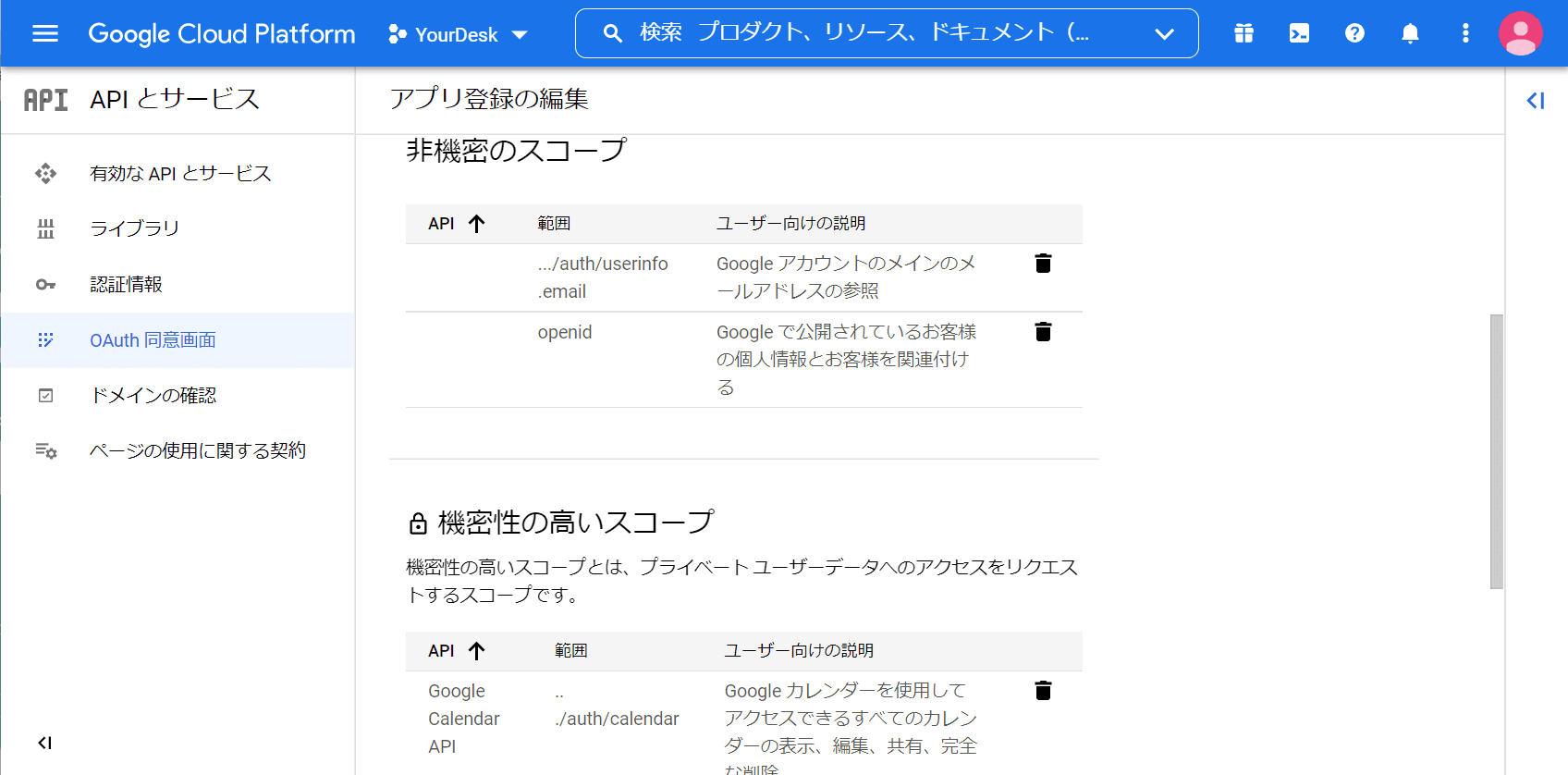Select the OAuth 同意画面 menu item
This screenshot has width=1568, height=775.
[178, 340]
